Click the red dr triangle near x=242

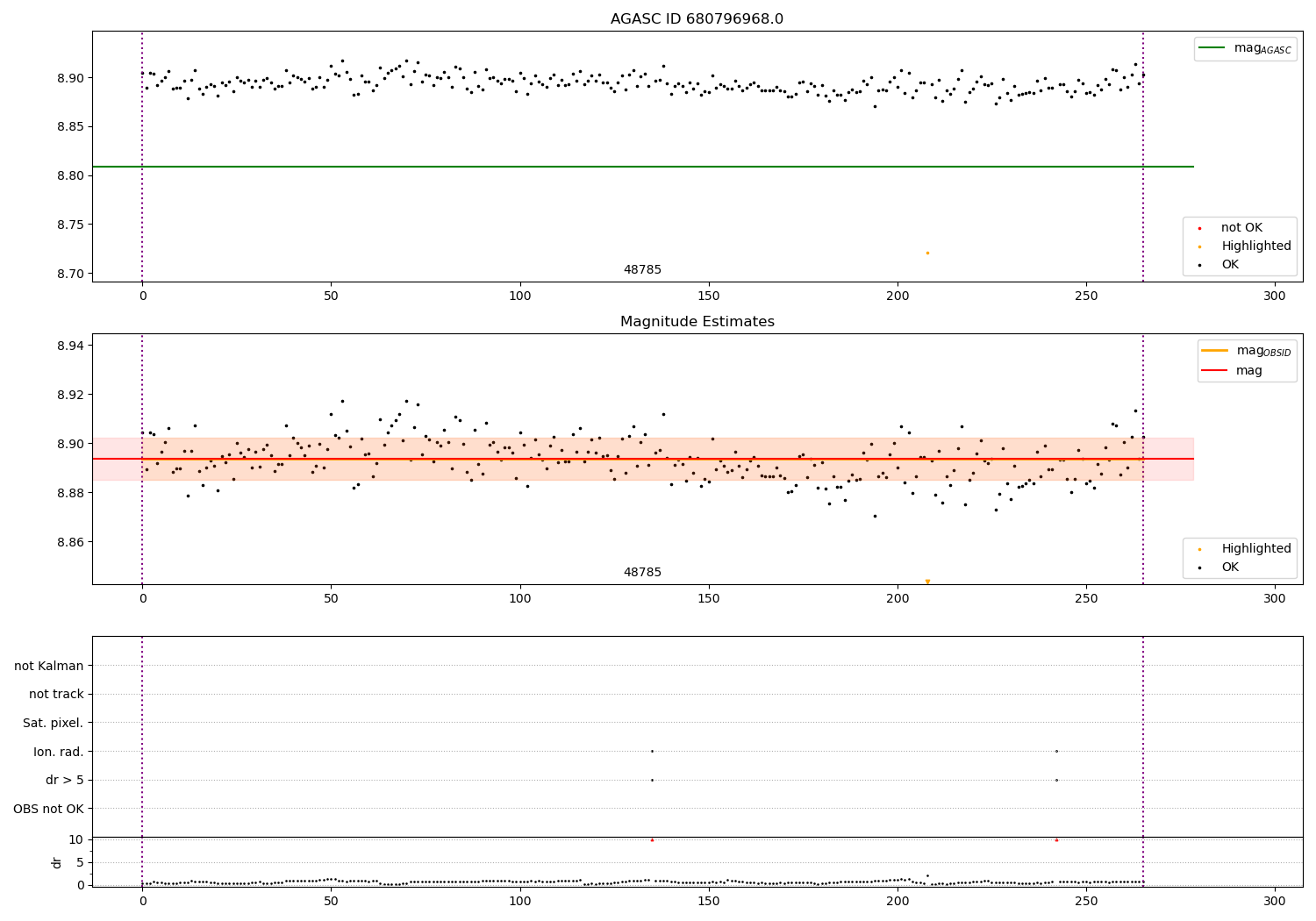[x=1056, y=839]
